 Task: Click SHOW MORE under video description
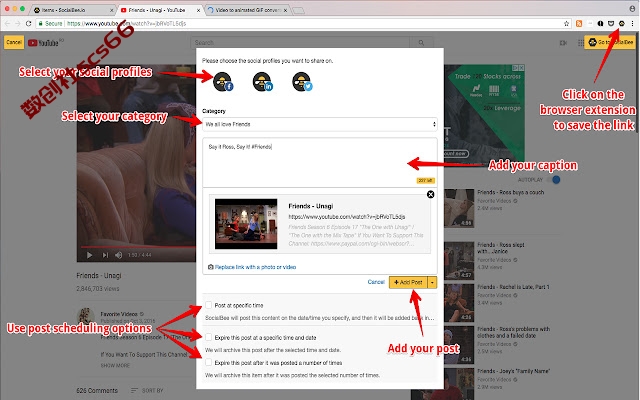coord(115,365)
